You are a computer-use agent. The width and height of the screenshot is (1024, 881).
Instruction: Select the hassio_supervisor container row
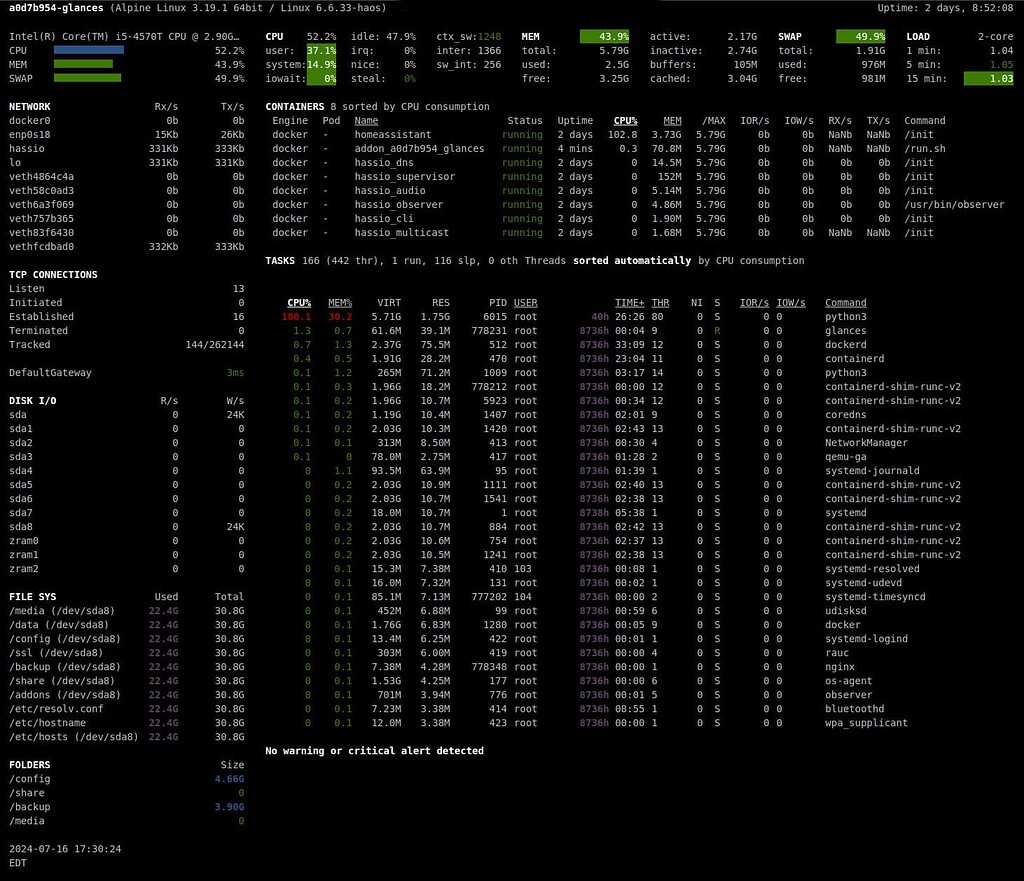(400, 176)
